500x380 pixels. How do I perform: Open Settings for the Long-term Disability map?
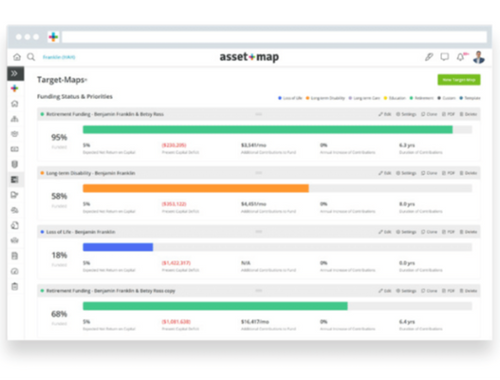click(406, 173)
